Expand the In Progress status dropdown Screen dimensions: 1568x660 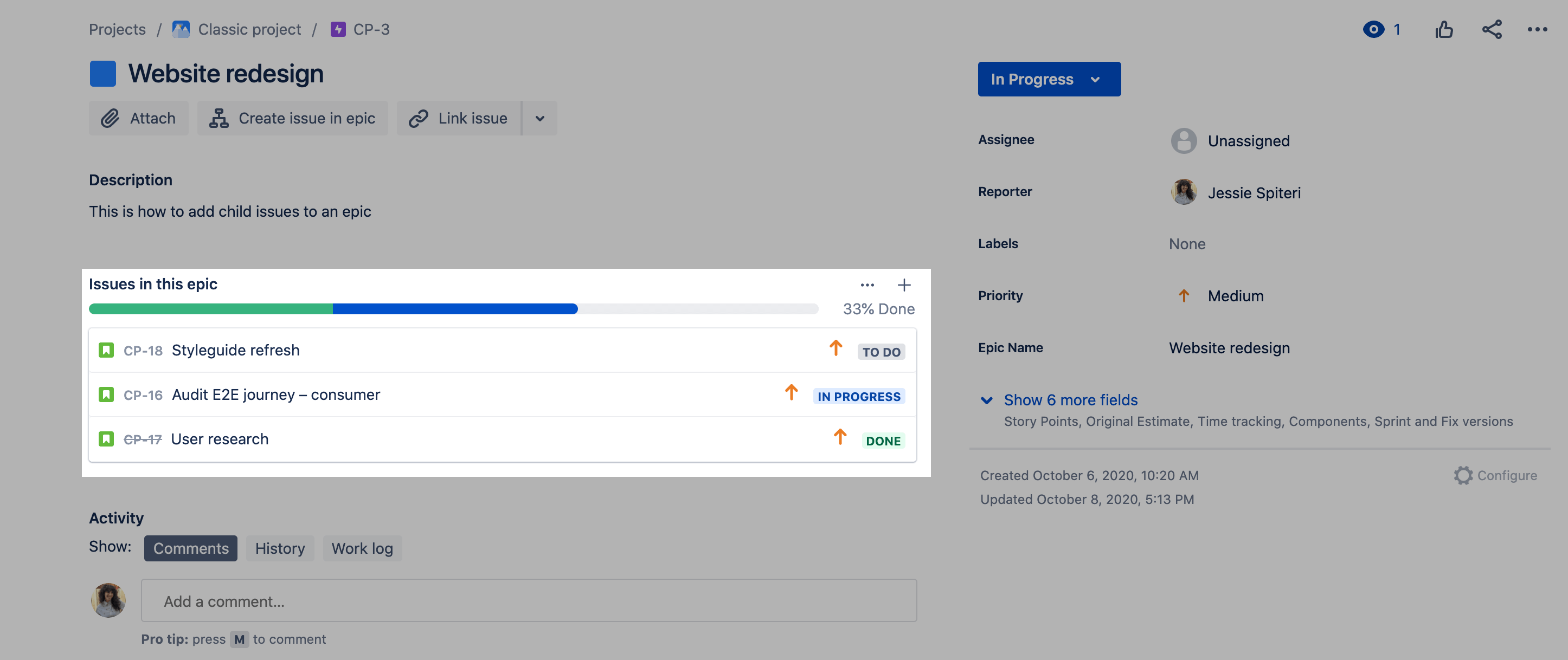coord(1049,79)
